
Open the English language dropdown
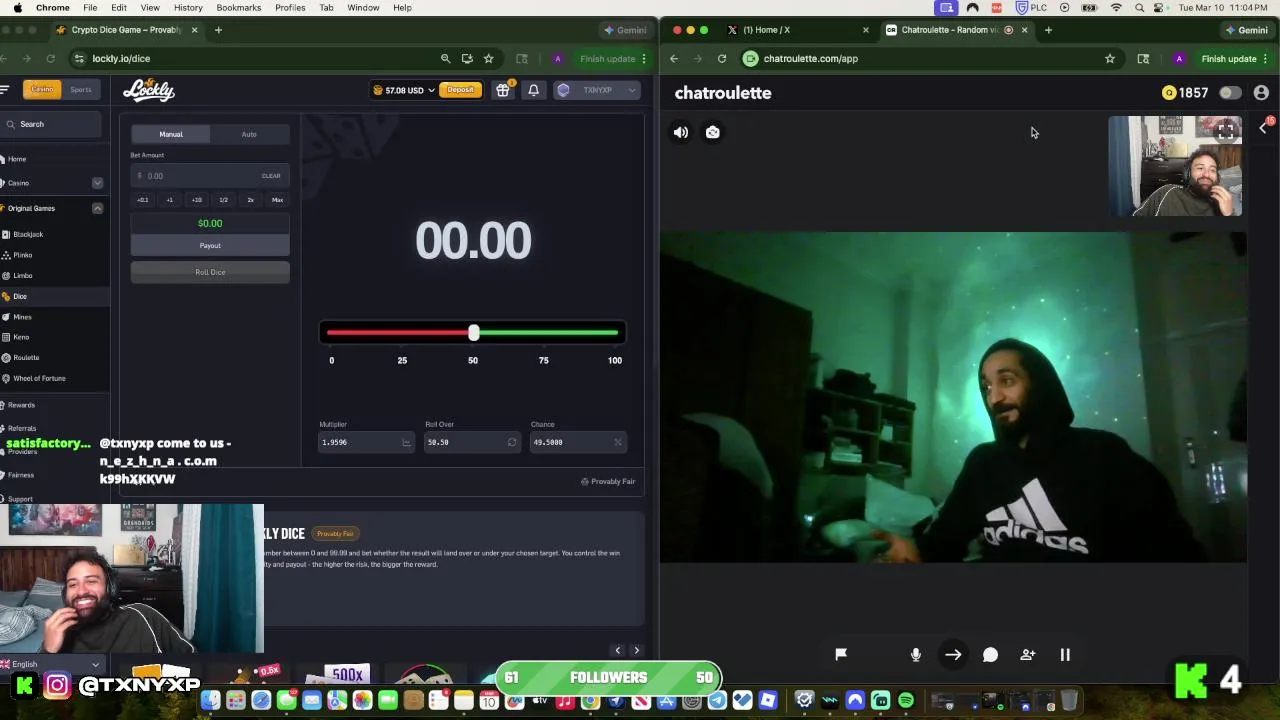(x=50, y=664)
